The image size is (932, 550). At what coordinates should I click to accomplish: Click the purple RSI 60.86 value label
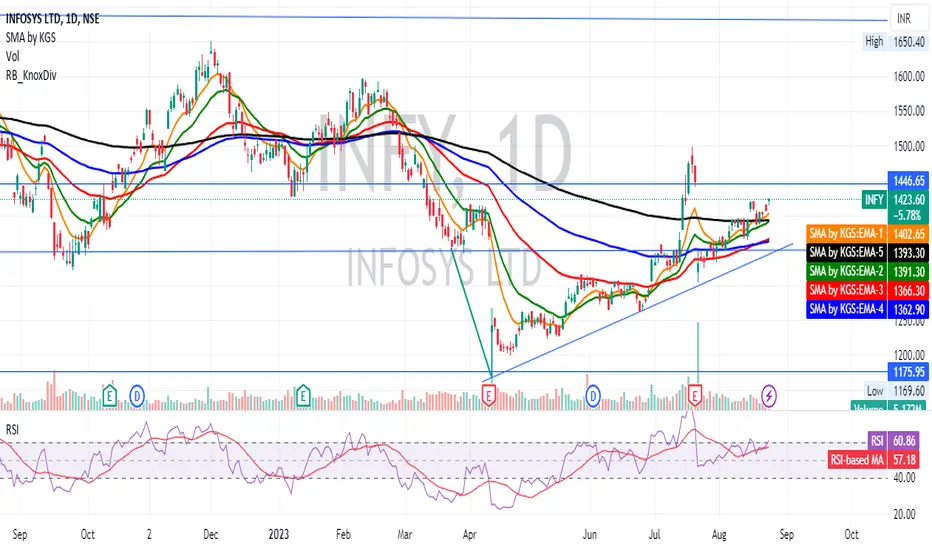[x=893, y=441]
